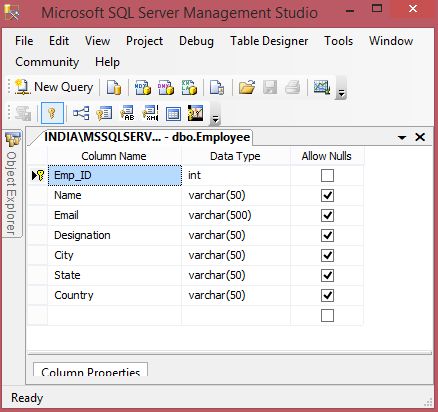Click the Manage Check Constraints icon
Screen dimensions: 438x412
[173, 114]
